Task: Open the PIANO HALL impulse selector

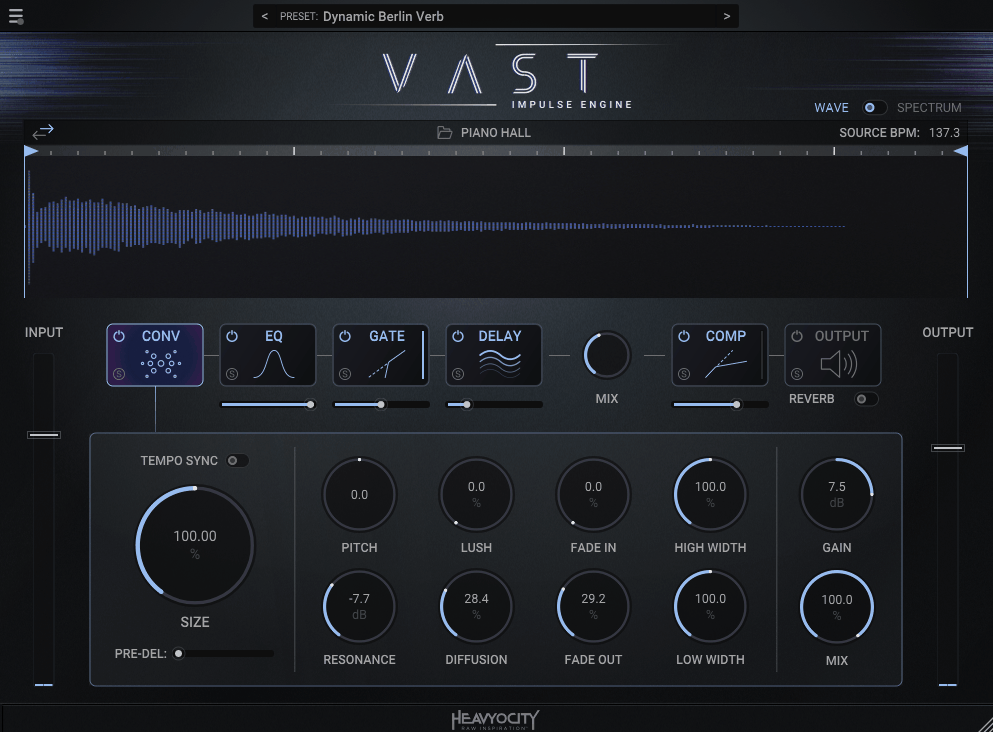Action: tap(495, 133)
